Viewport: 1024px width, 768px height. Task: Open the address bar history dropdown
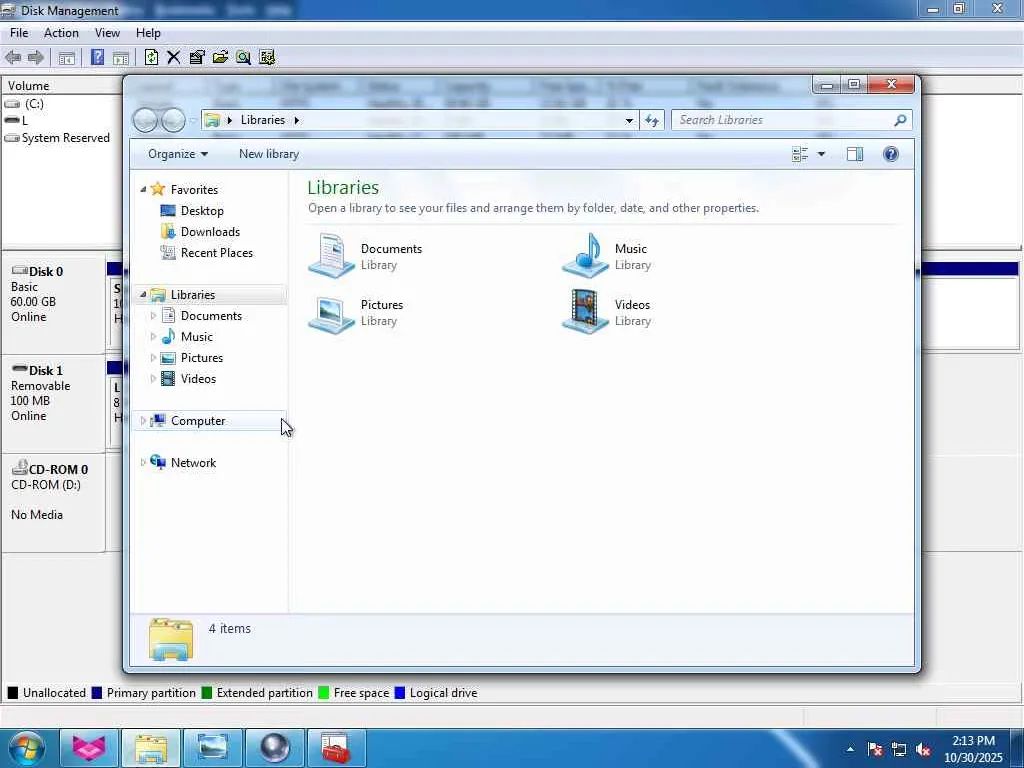[x=629, y=121]
